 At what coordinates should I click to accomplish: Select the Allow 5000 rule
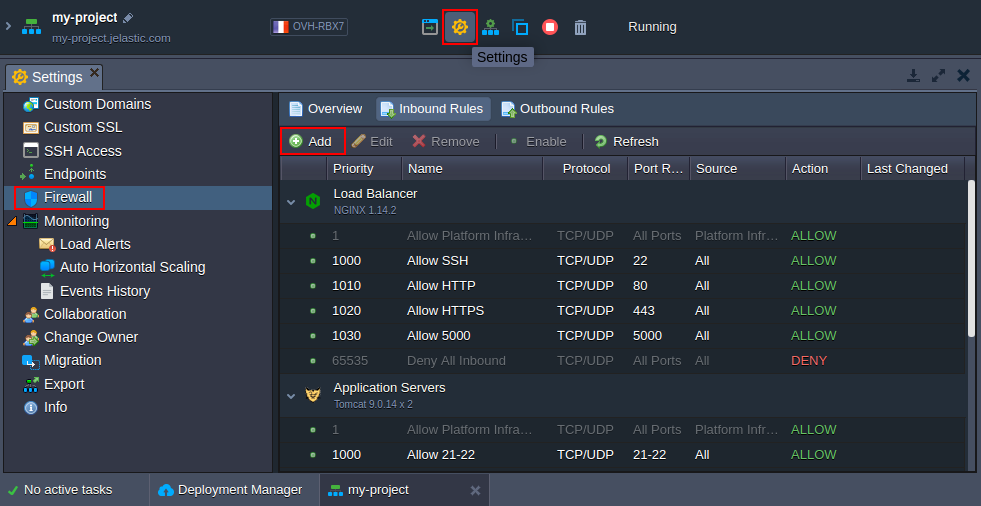[623, 336]
